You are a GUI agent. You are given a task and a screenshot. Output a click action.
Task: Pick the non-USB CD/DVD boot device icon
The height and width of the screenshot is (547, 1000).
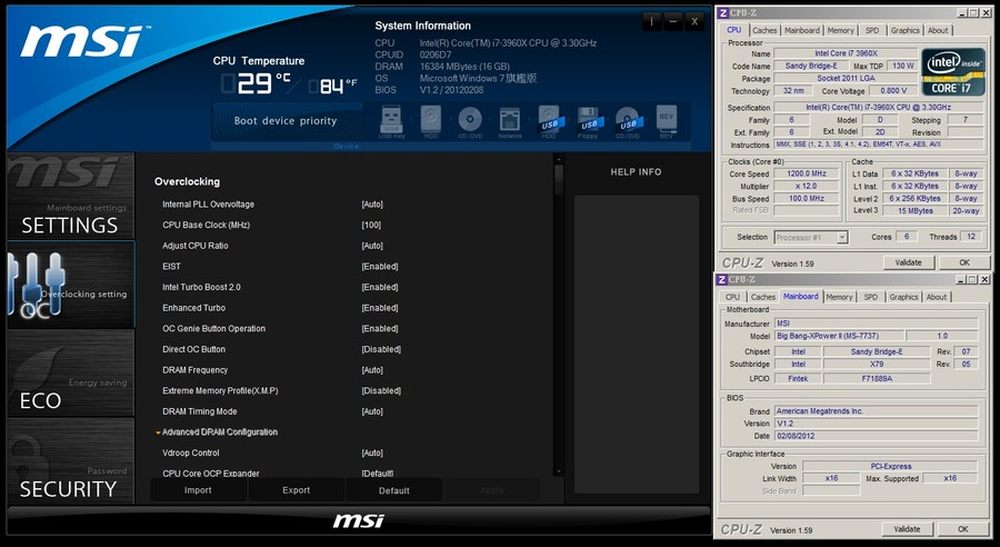pyautogui.click(x=470, y=122)
